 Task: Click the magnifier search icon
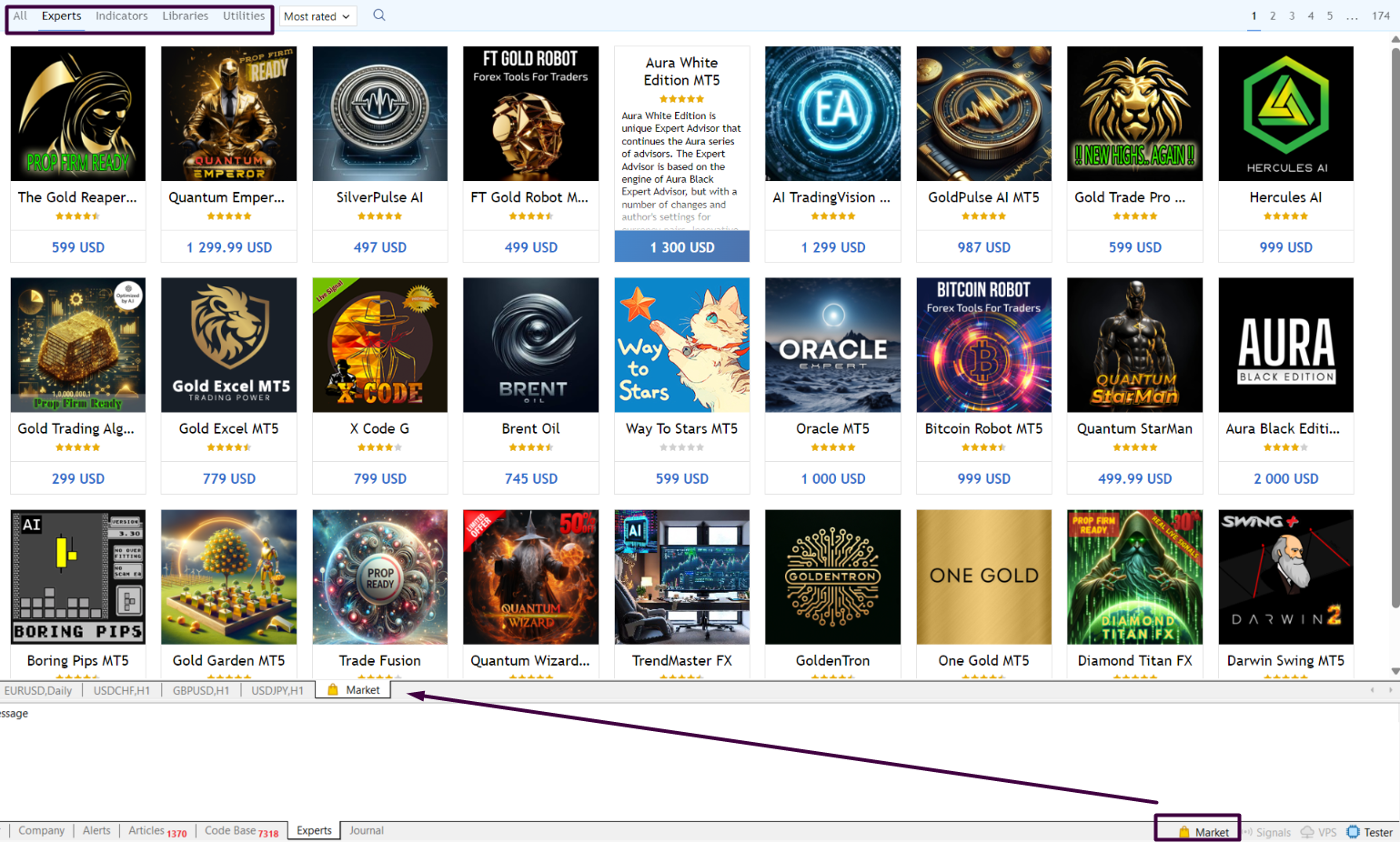[x=379, y=15]
